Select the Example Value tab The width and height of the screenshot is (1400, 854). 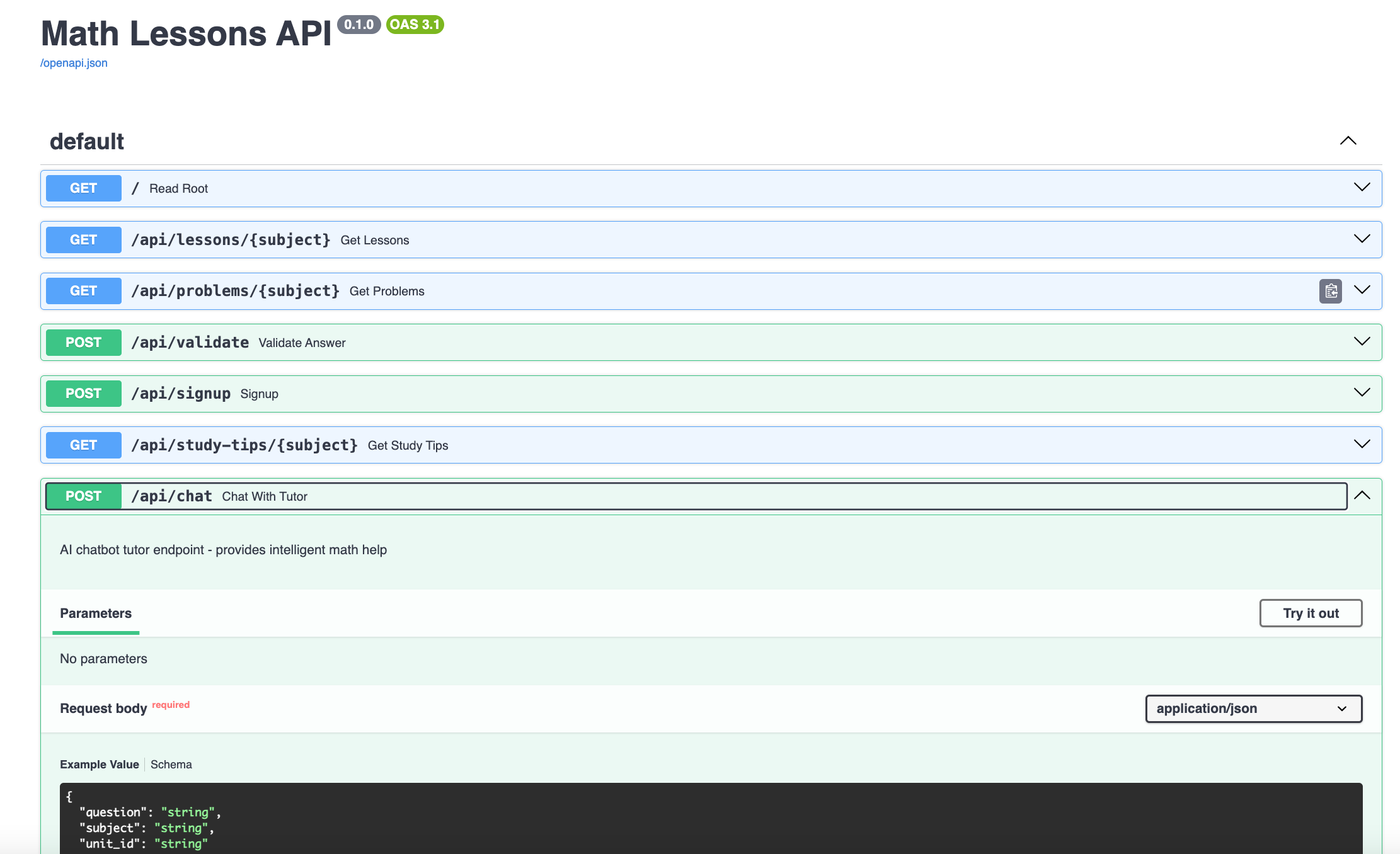(99, 764)
